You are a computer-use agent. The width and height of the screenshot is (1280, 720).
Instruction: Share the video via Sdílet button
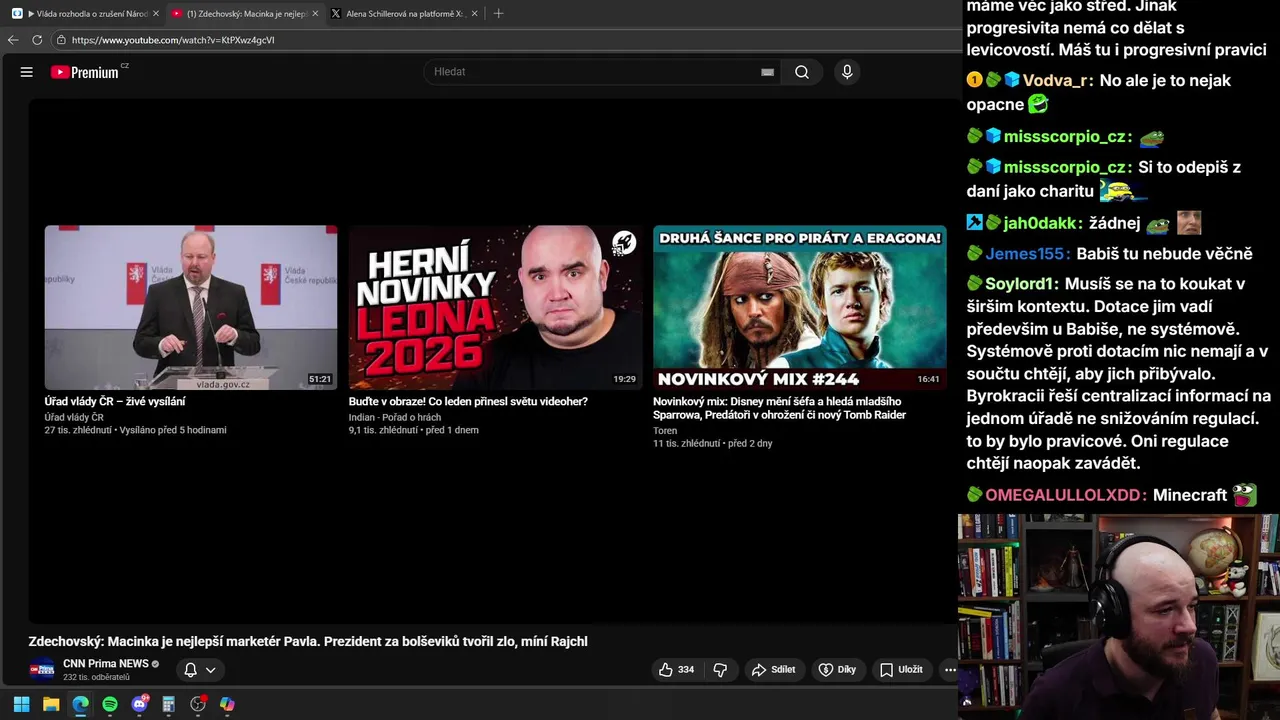coord(773,670)
